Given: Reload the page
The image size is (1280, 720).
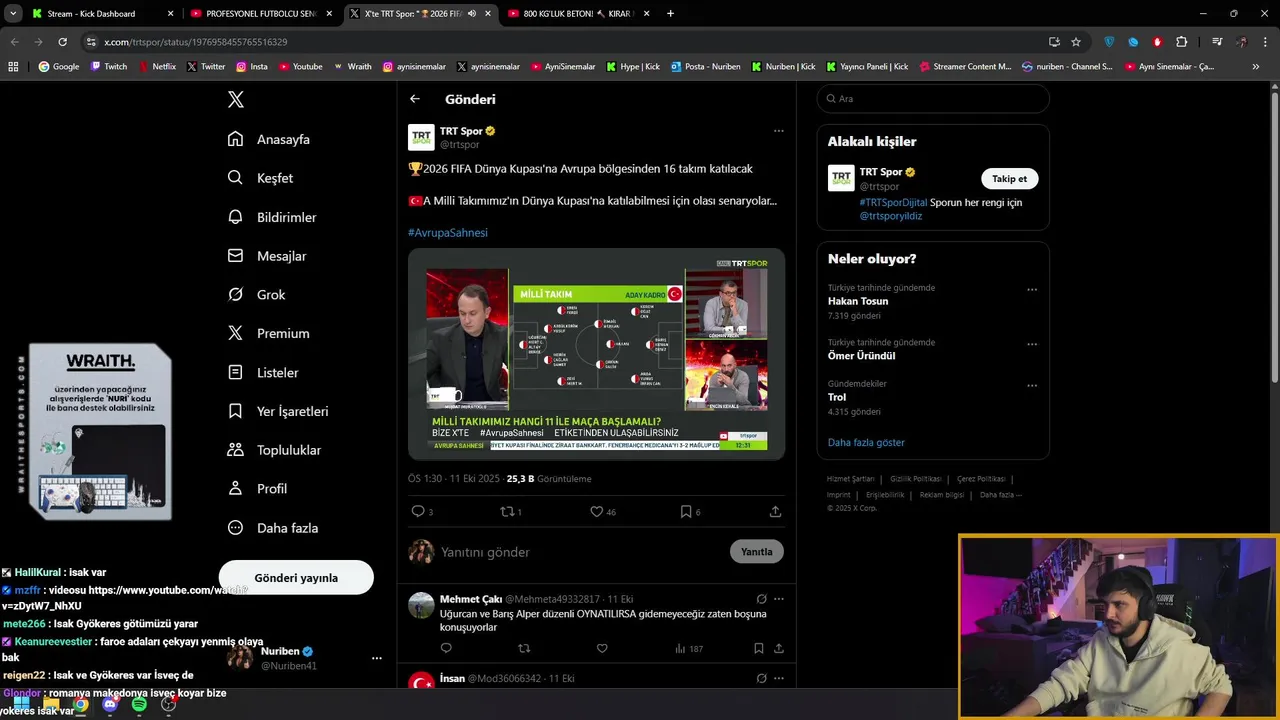Looking at the screenshot, I should coord(62,42).
